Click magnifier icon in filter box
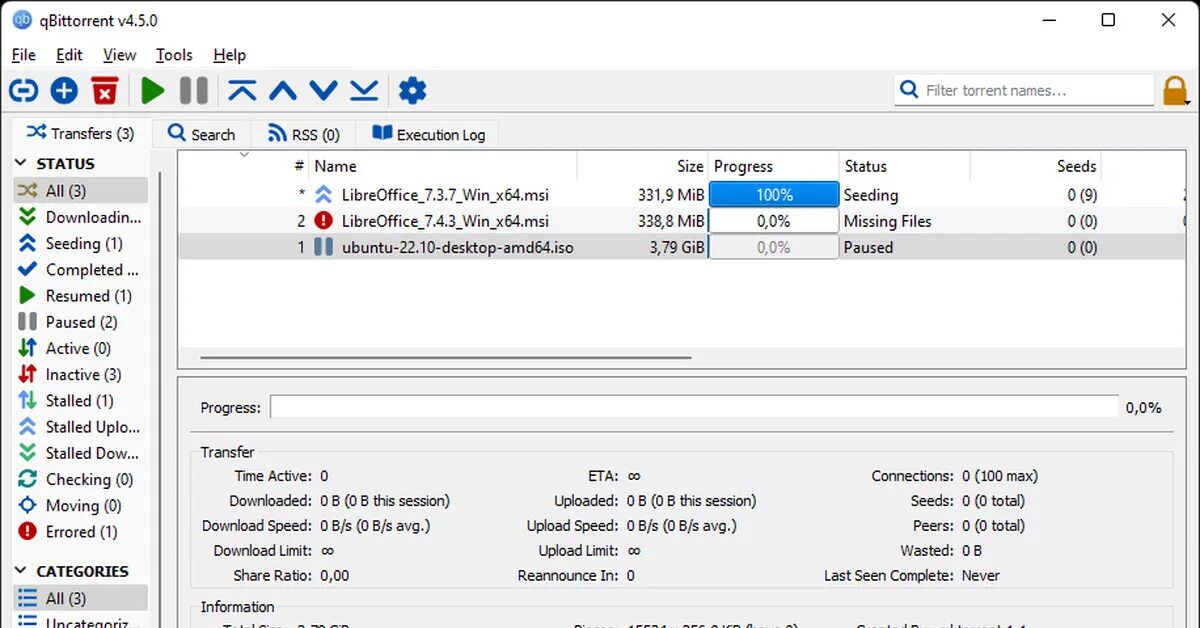 click(909, 90)
